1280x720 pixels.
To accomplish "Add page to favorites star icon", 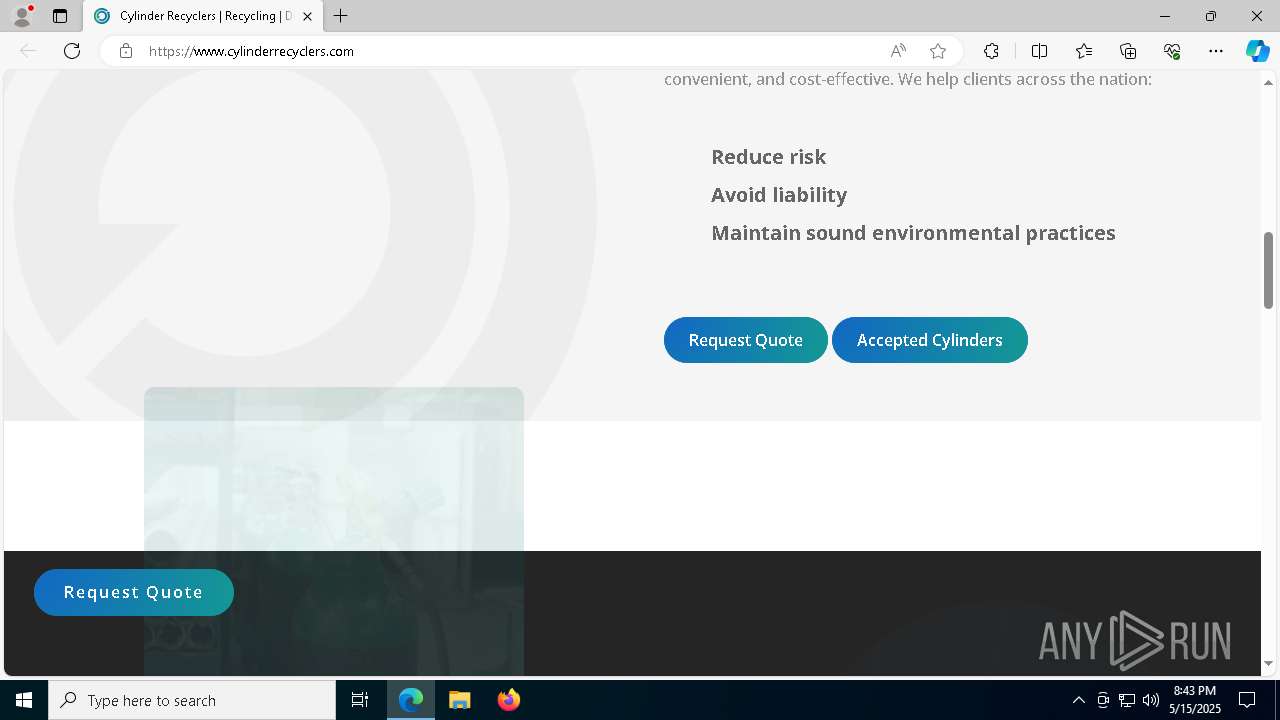I will 938,51.
